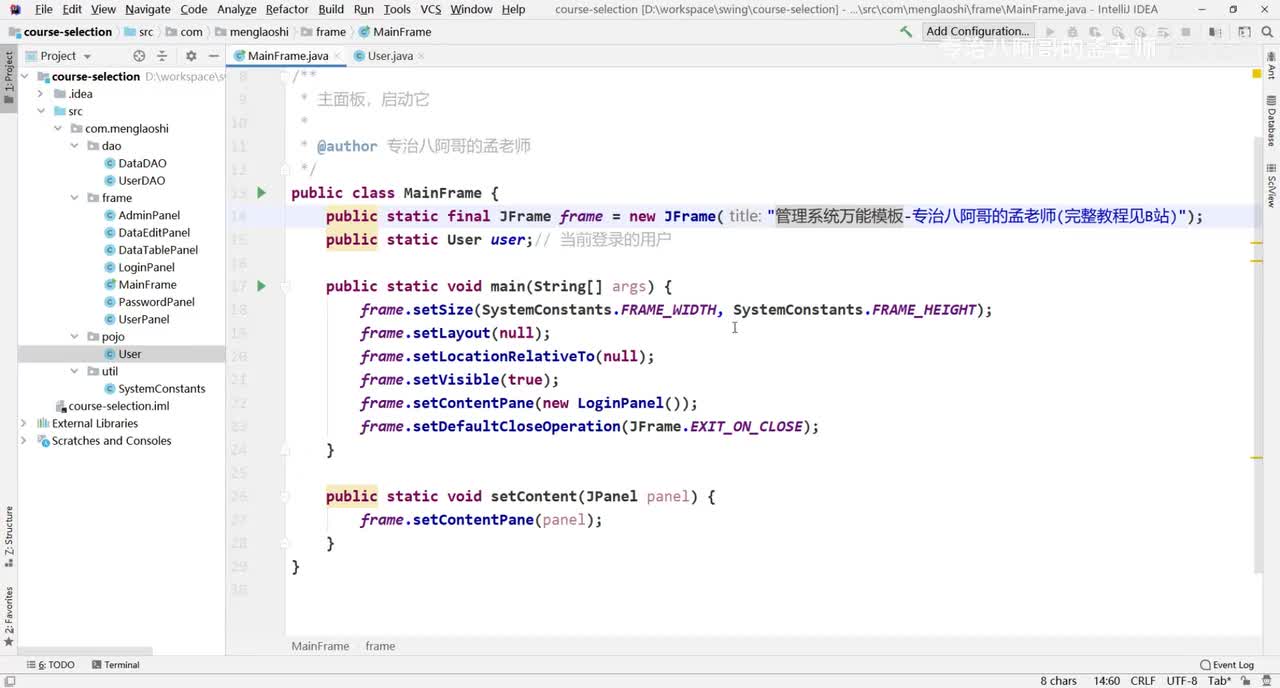This screenshot has height=688, width=1280.
Task: Collapse the util package
Action: tap(75, 371)
